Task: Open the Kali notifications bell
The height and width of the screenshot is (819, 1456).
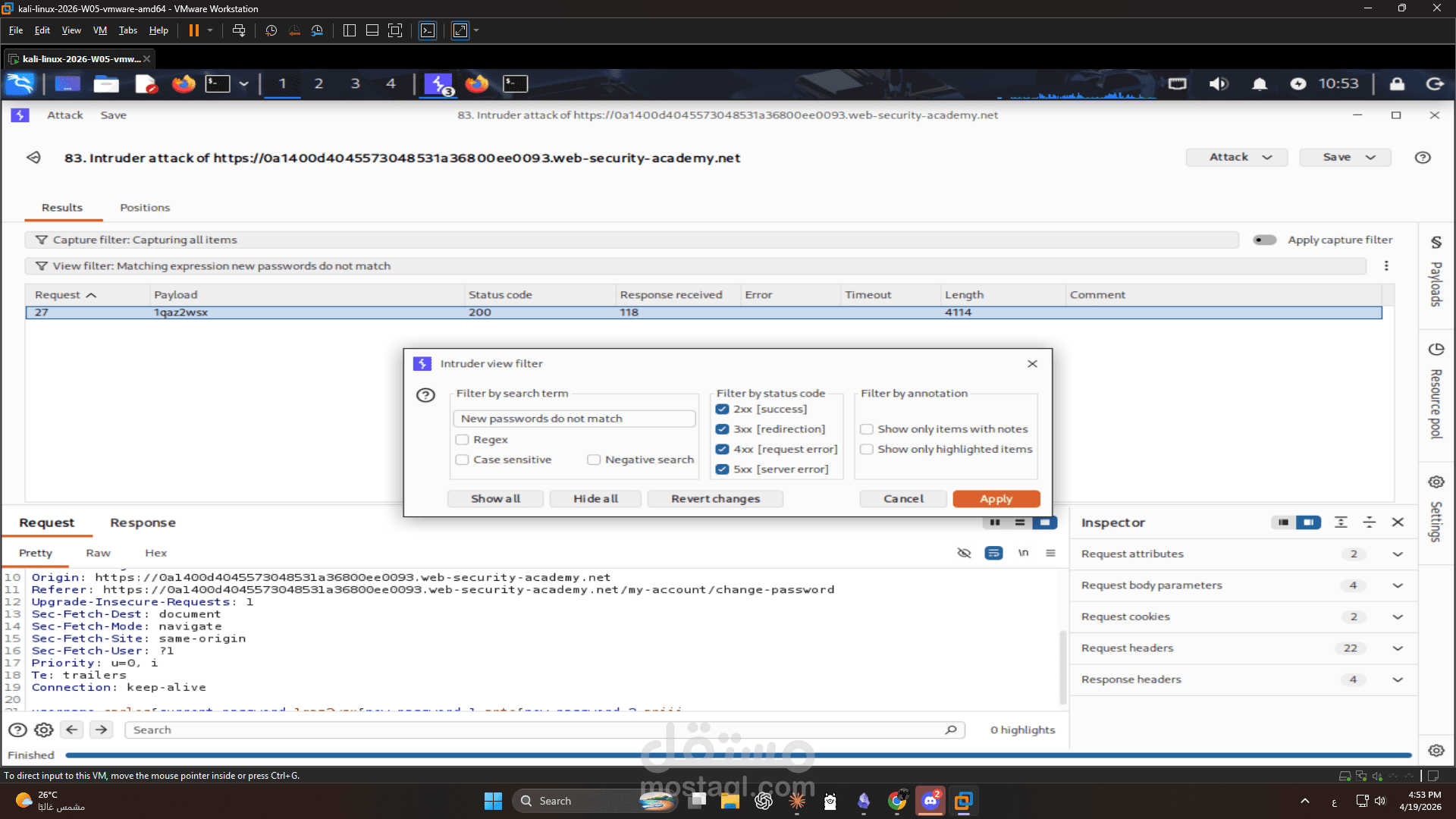Action: click(1260, 83)
